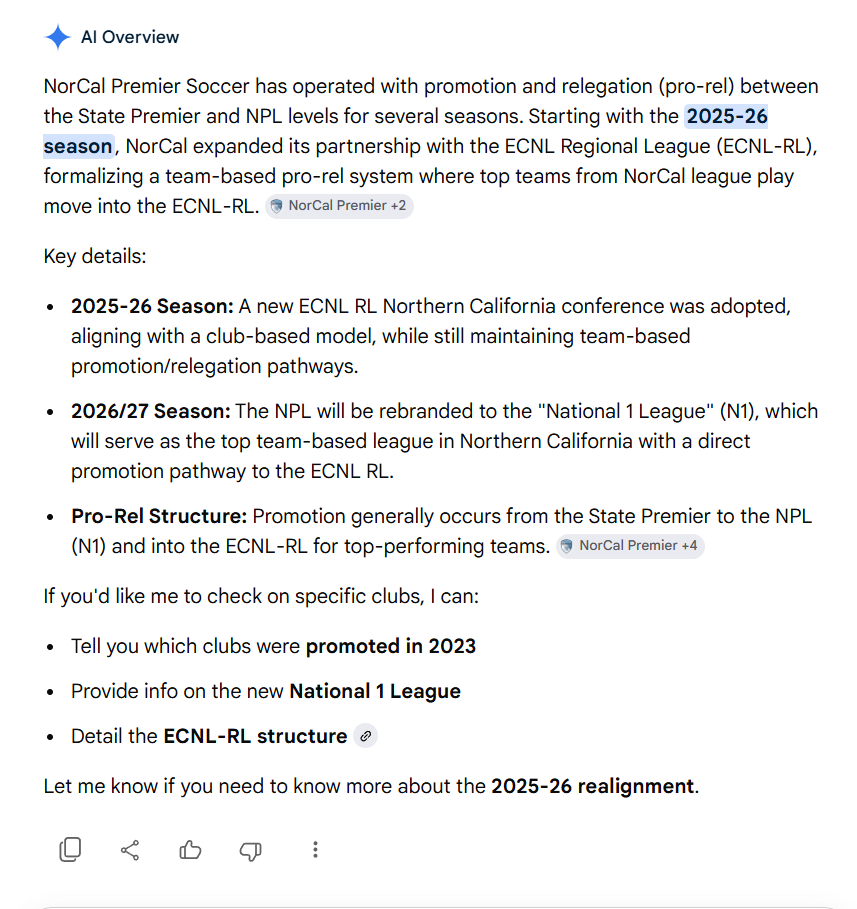Click the copy response icon
Viewport: 857px width, 909px height.
point(70,850)
